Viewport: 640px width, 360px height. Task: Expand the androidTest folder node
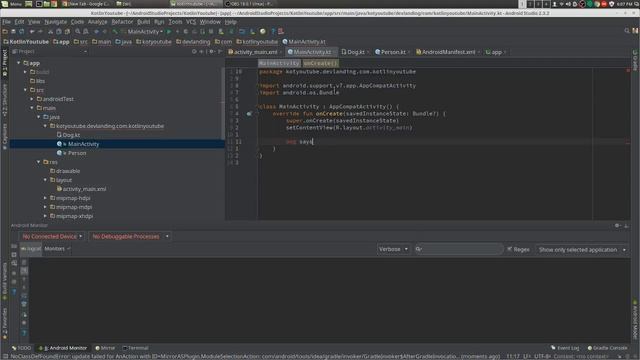(x=32, y=99)
